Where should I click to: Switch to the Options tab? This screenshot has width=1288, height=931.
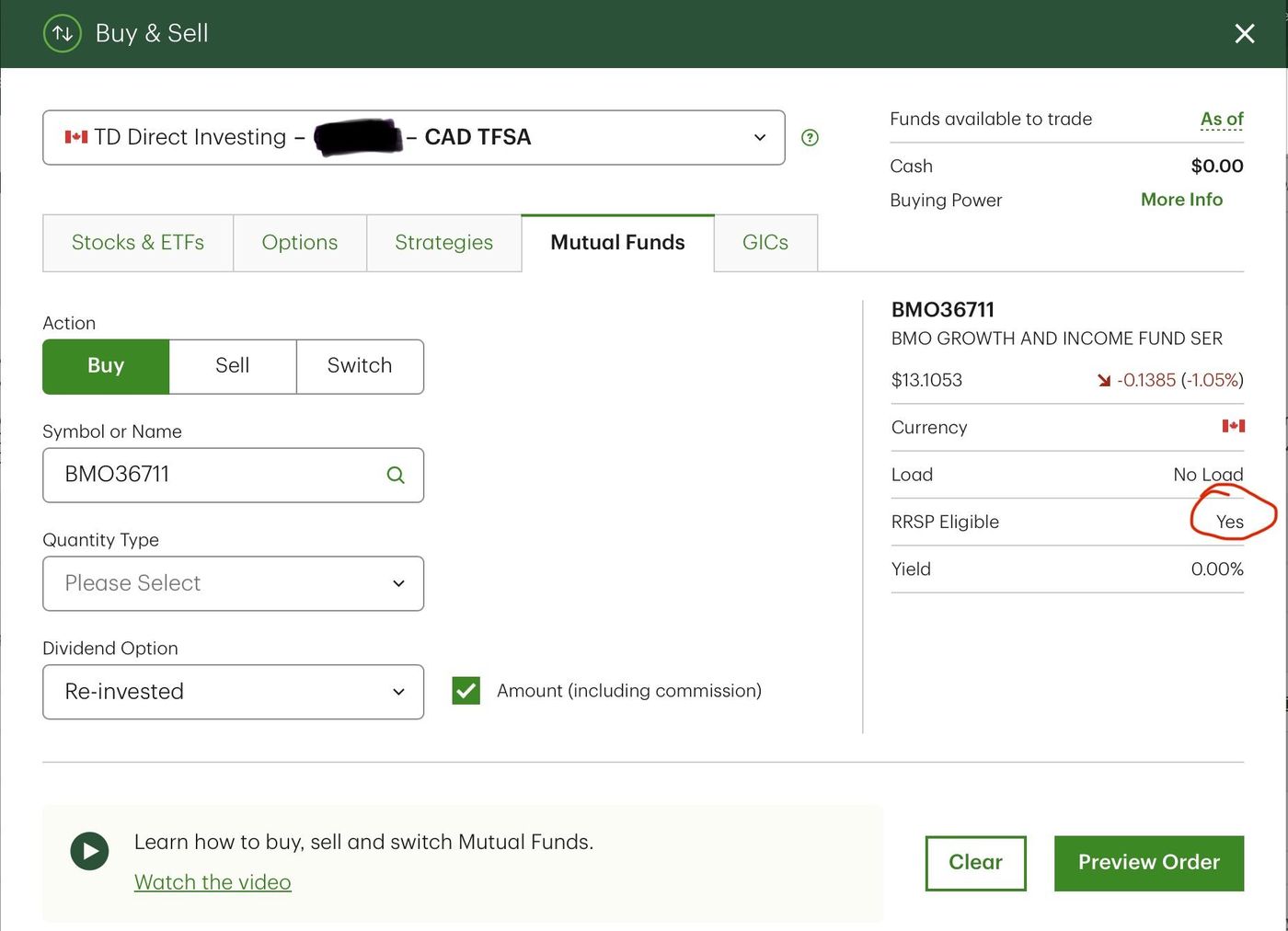point(300,243)
